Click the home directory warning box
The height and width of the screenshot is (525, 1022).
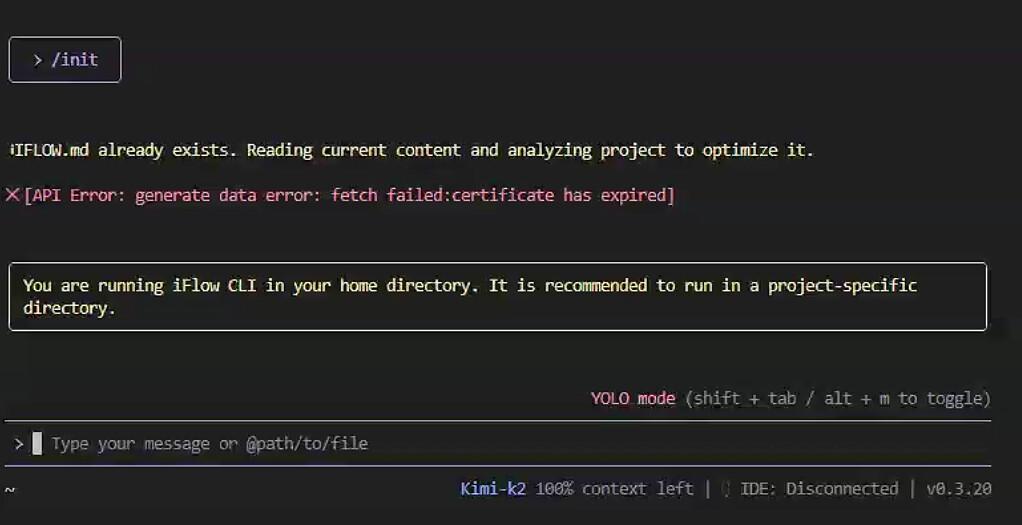tap(497, 296)
